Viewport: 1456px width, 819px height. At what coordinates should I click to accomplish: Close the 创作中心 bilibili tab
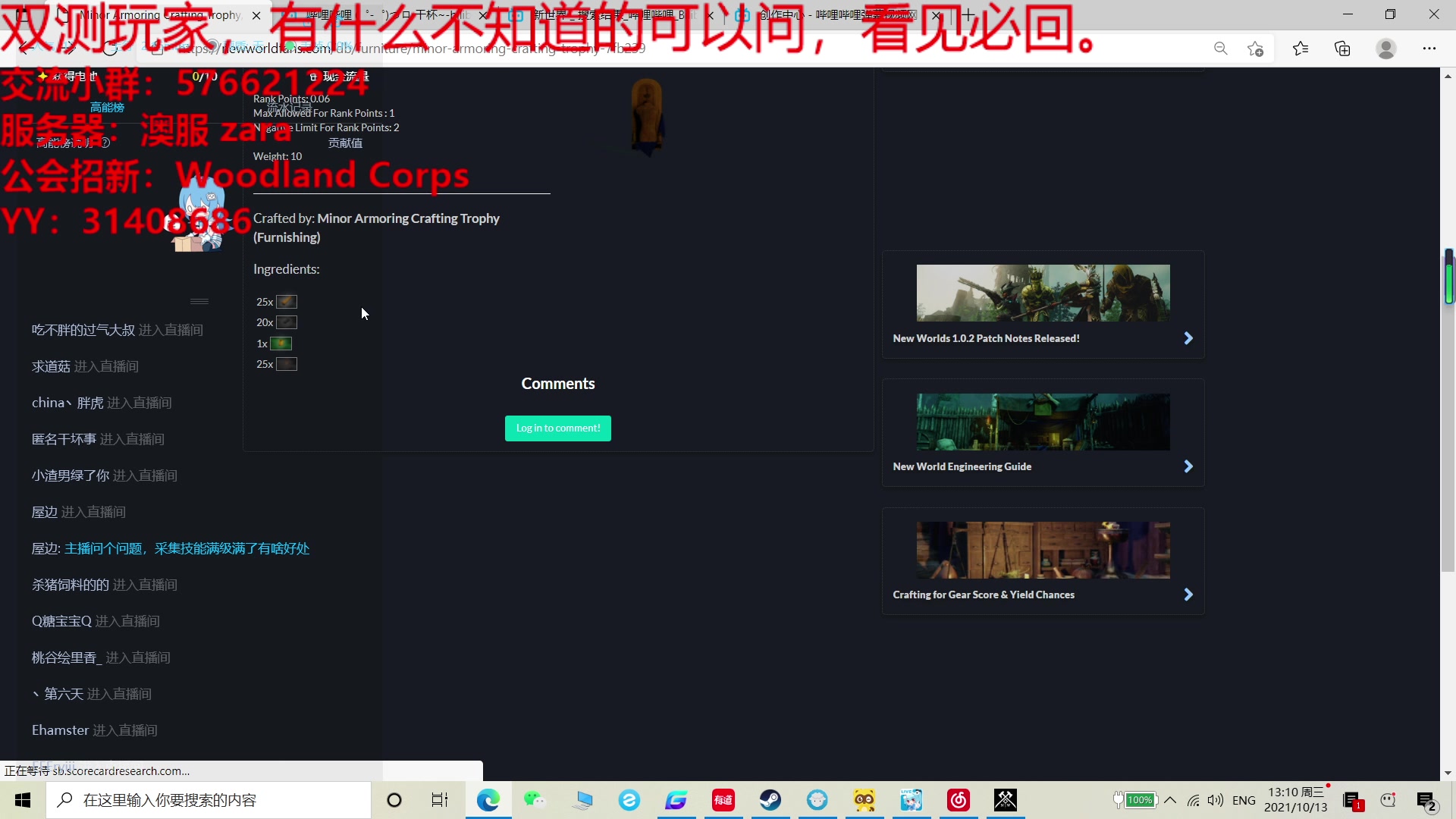click(x=937, y=15)
